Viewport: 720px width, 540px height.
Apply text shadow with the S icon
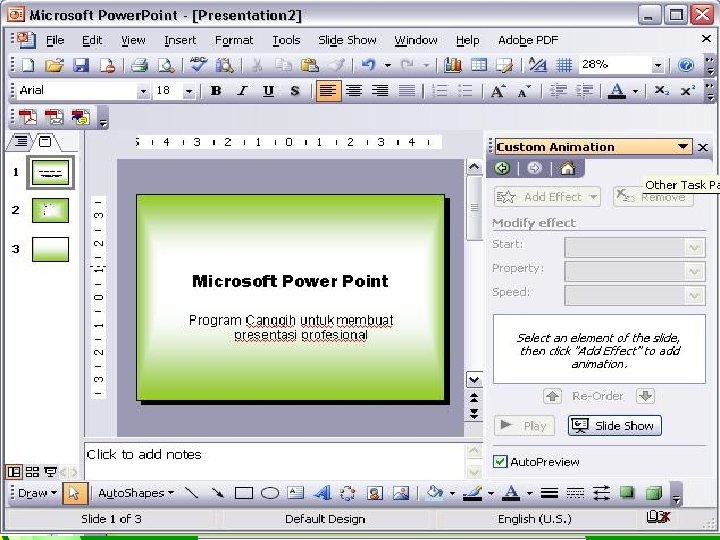[295, 91]
